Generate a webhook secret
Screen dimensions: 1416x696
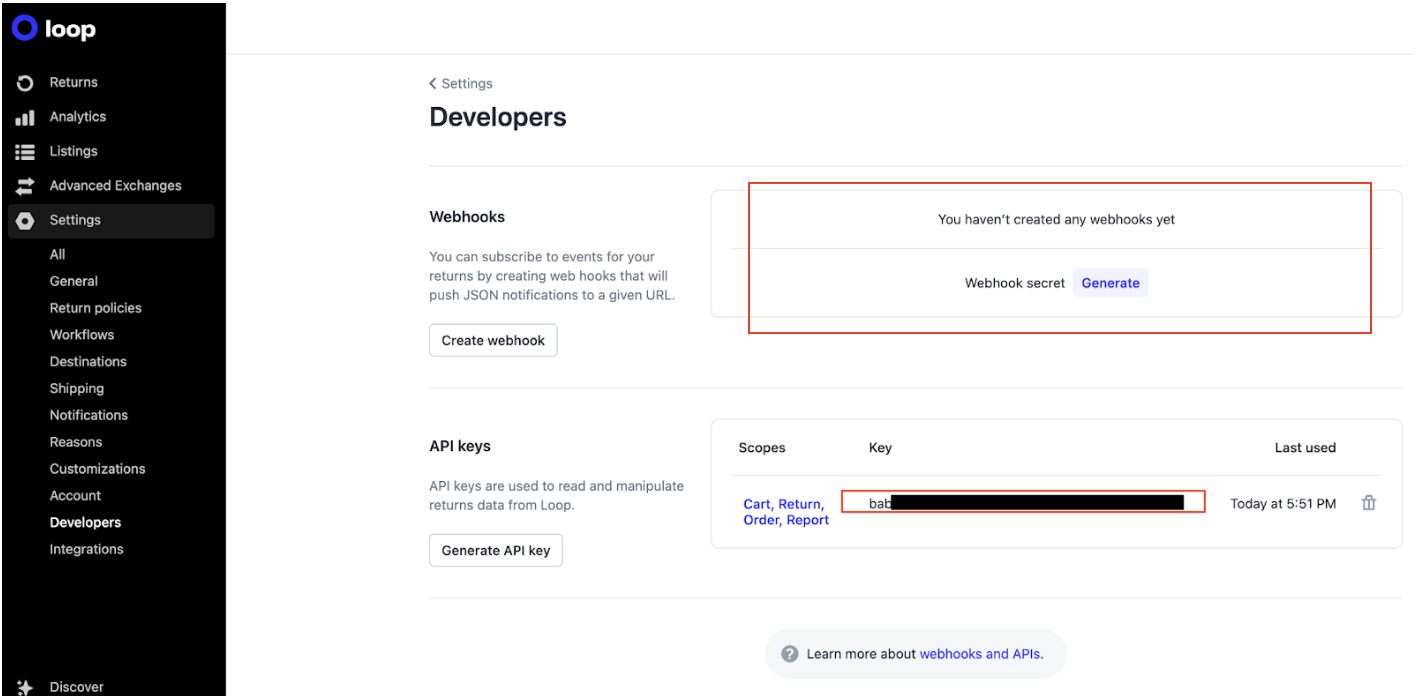pos(1110,283)
